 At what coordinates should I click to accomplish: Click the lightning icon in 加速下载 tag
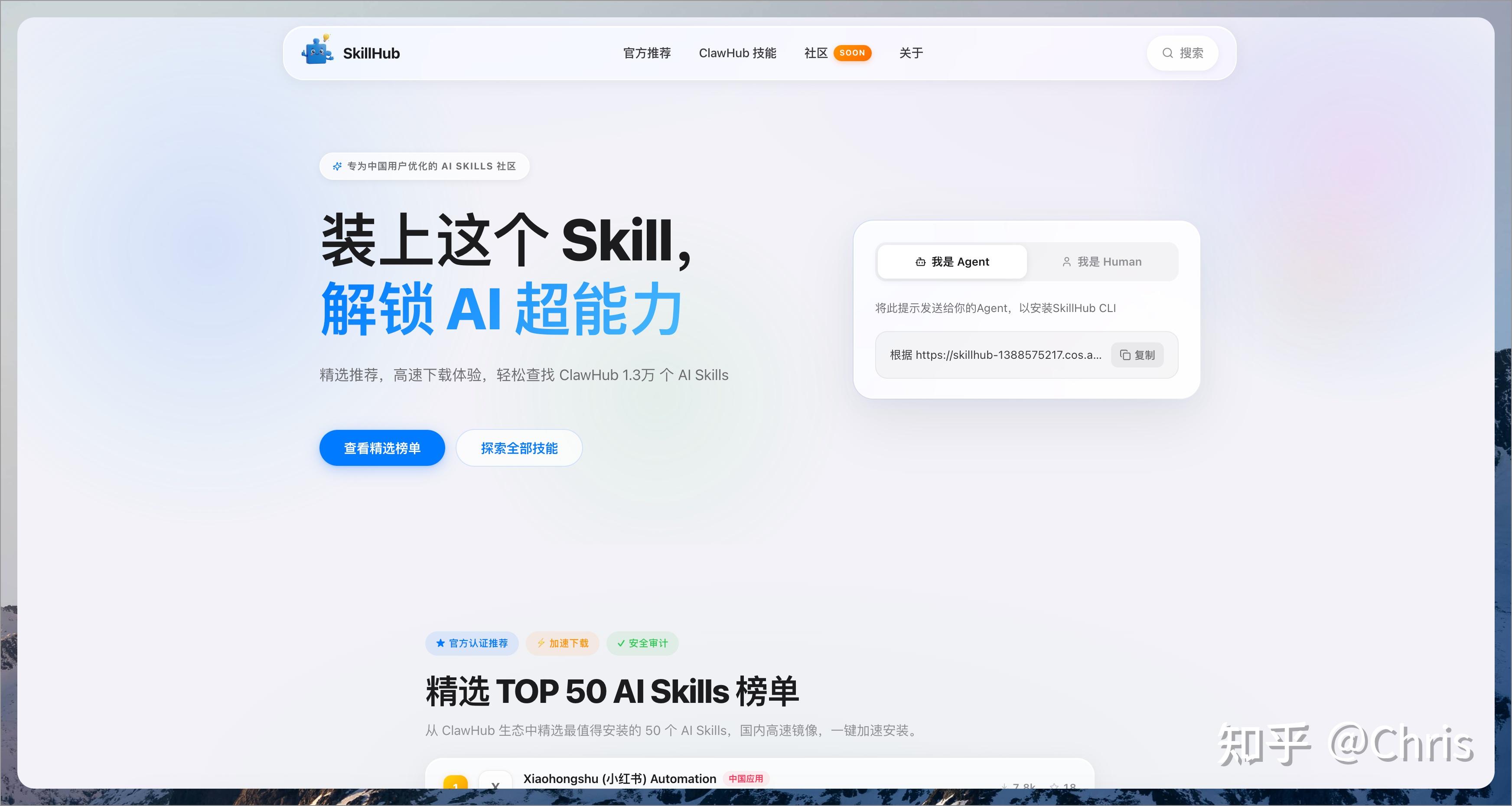tap(541, 643)
